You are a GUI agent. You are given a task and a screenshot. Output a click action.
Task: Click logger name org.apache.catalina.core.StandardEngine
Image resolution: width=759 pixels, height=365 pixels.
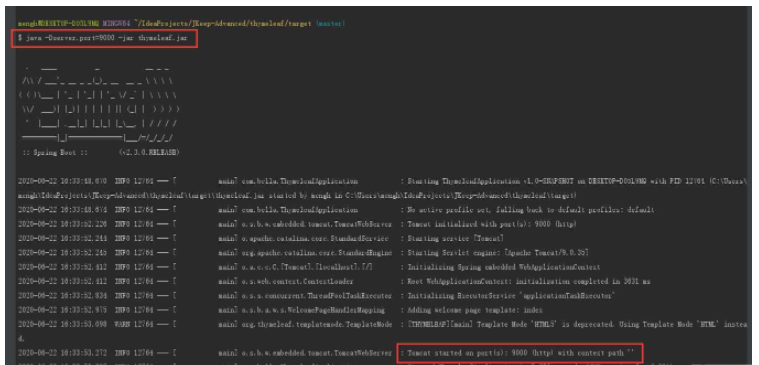[x=317, y=253]
